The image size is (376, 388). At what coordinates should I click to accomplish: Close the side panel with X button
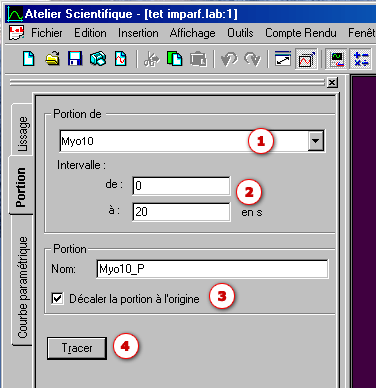[332, 82]
